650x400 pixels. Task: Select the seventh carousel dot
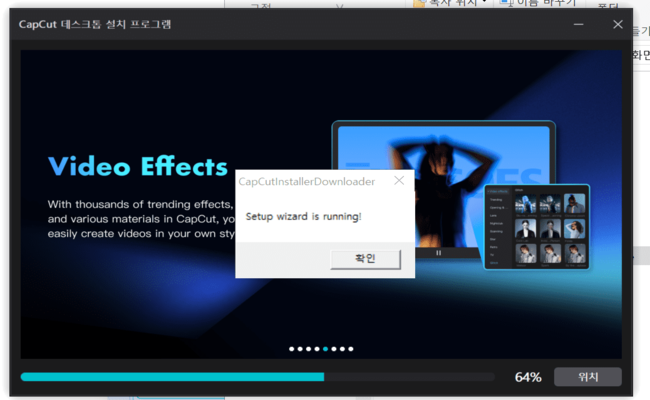342,349
